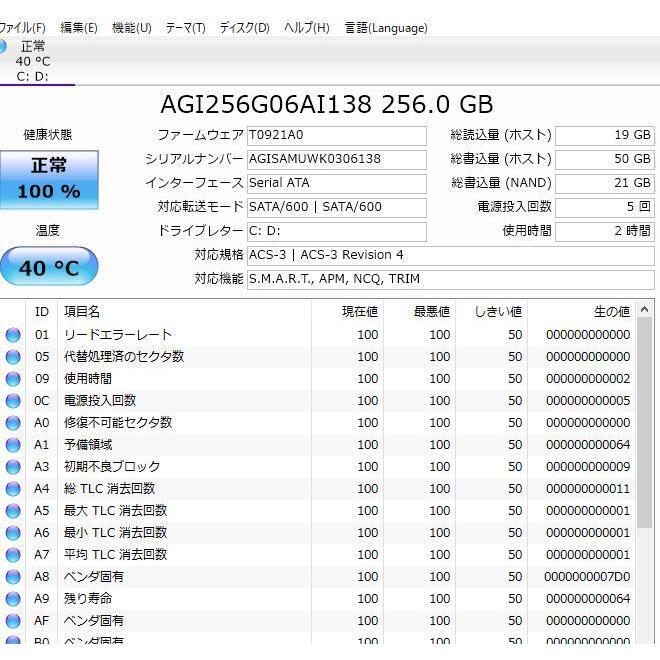Open the ファイル(F) menu
This screenshot has width=660, height=660.
point(22,28)
